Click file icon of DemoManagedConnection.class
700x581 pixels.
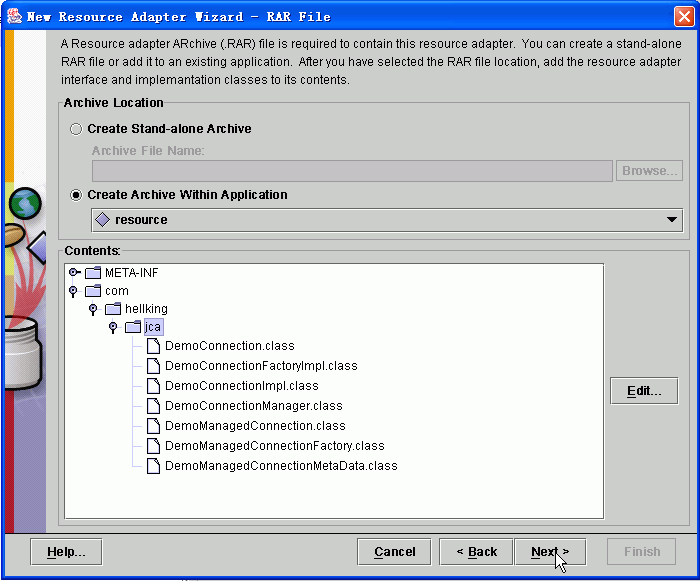coord(154,426)
